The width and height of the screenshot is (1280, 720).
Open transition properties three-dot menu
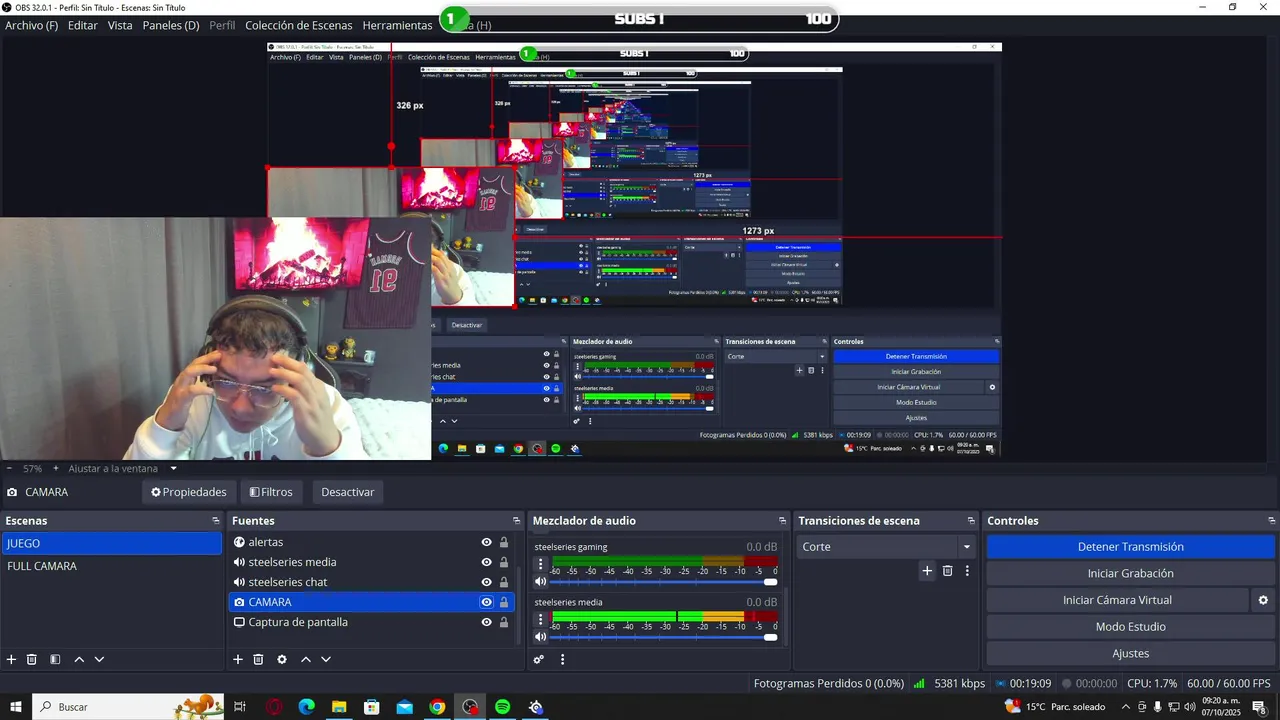pyautogui.click(x=967, y=571)
